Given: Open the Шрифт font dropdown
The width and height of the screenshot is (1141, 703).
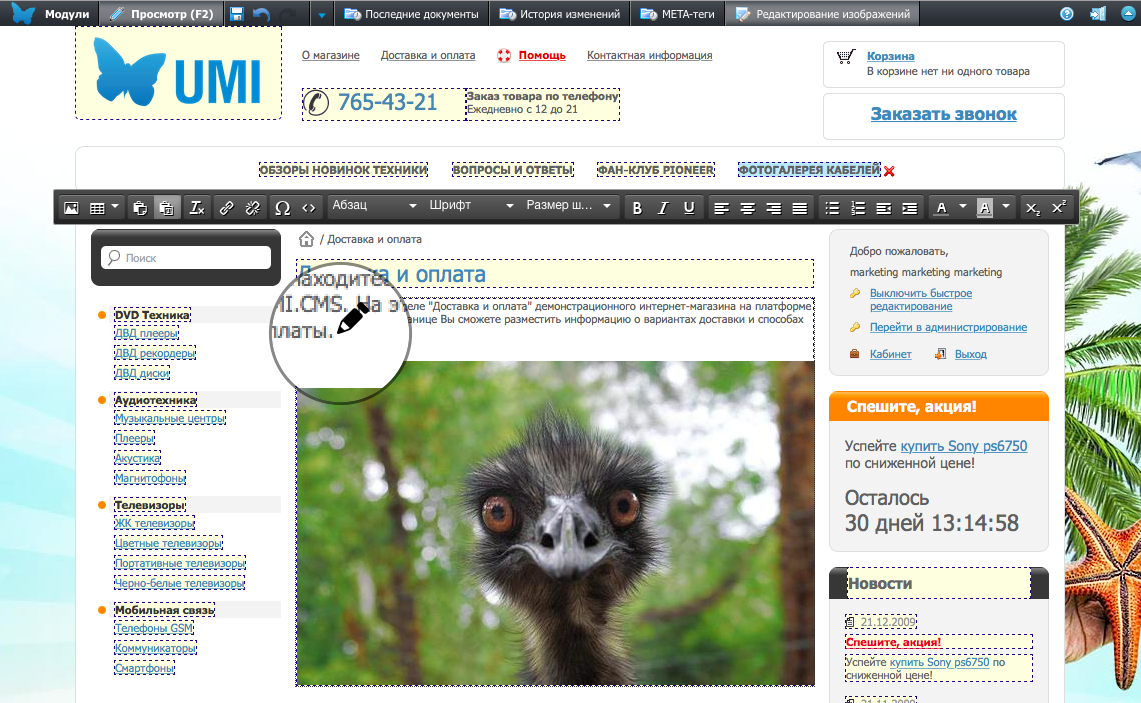Looking at the screenshot, I should point(471,206).
